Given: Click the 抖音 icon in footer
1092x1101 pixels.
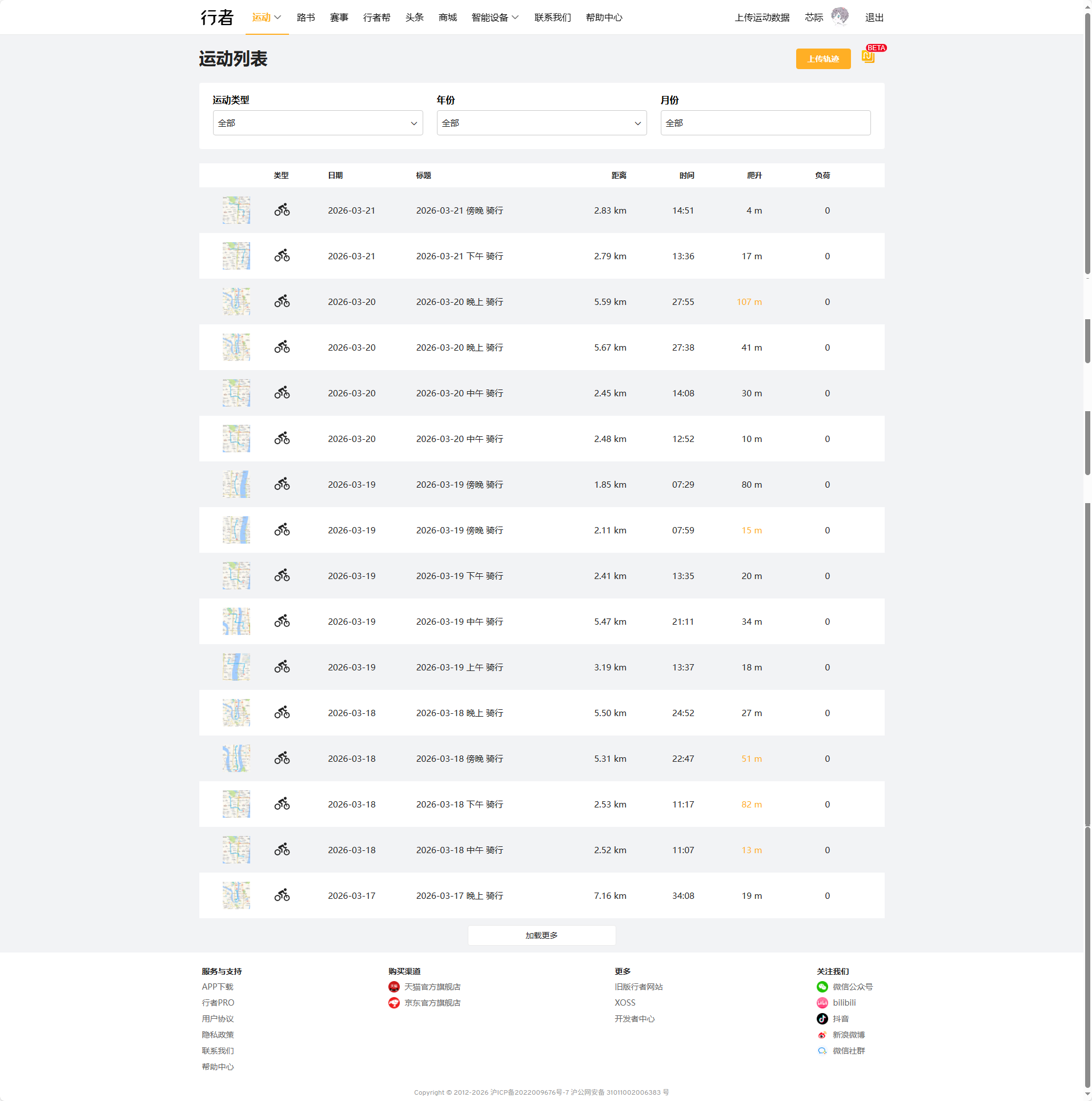Looking at the screenshot, I should (x=822, y=1019).
